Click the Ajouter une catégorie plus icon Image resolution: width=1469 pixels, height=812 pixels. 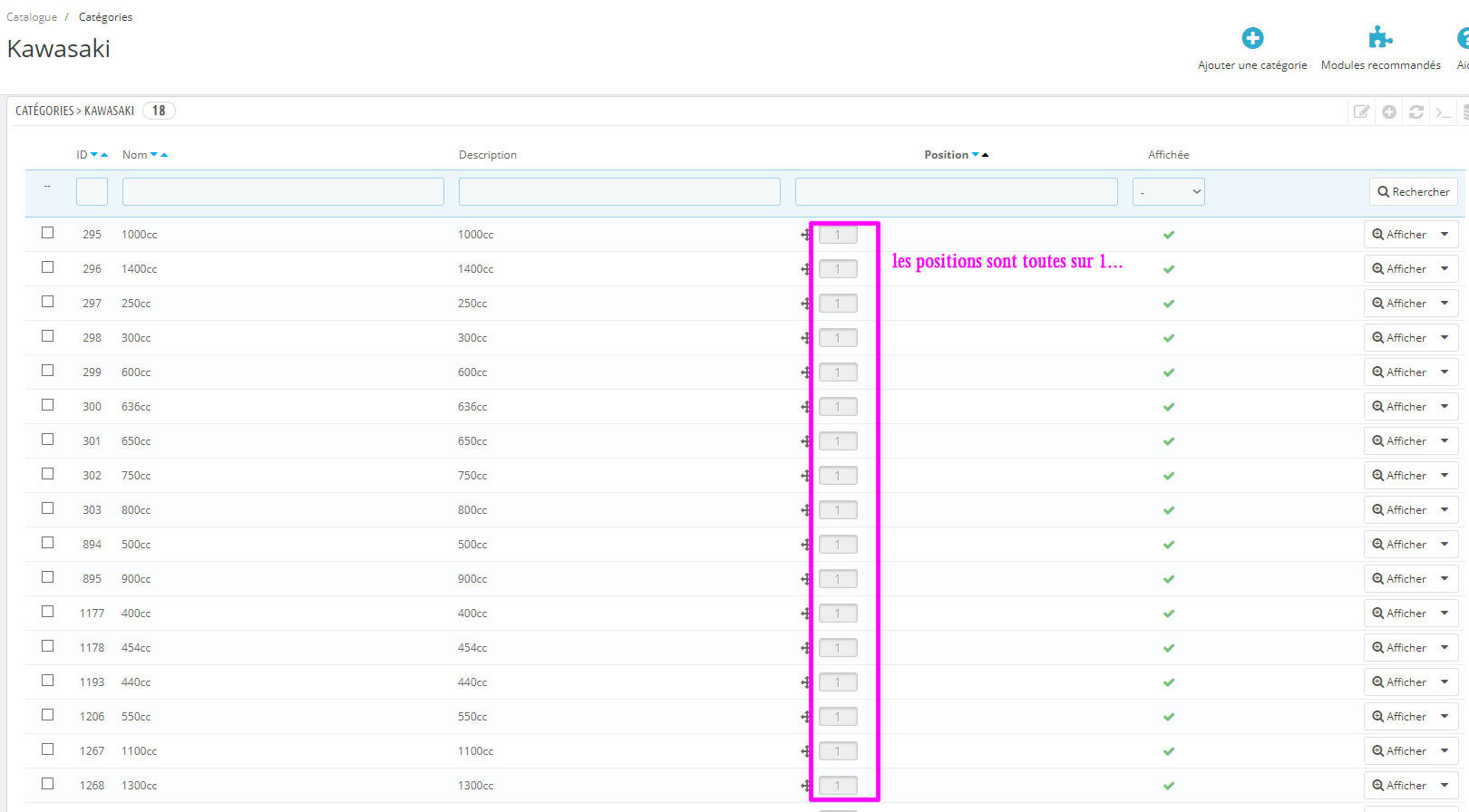click(1252, 38)
